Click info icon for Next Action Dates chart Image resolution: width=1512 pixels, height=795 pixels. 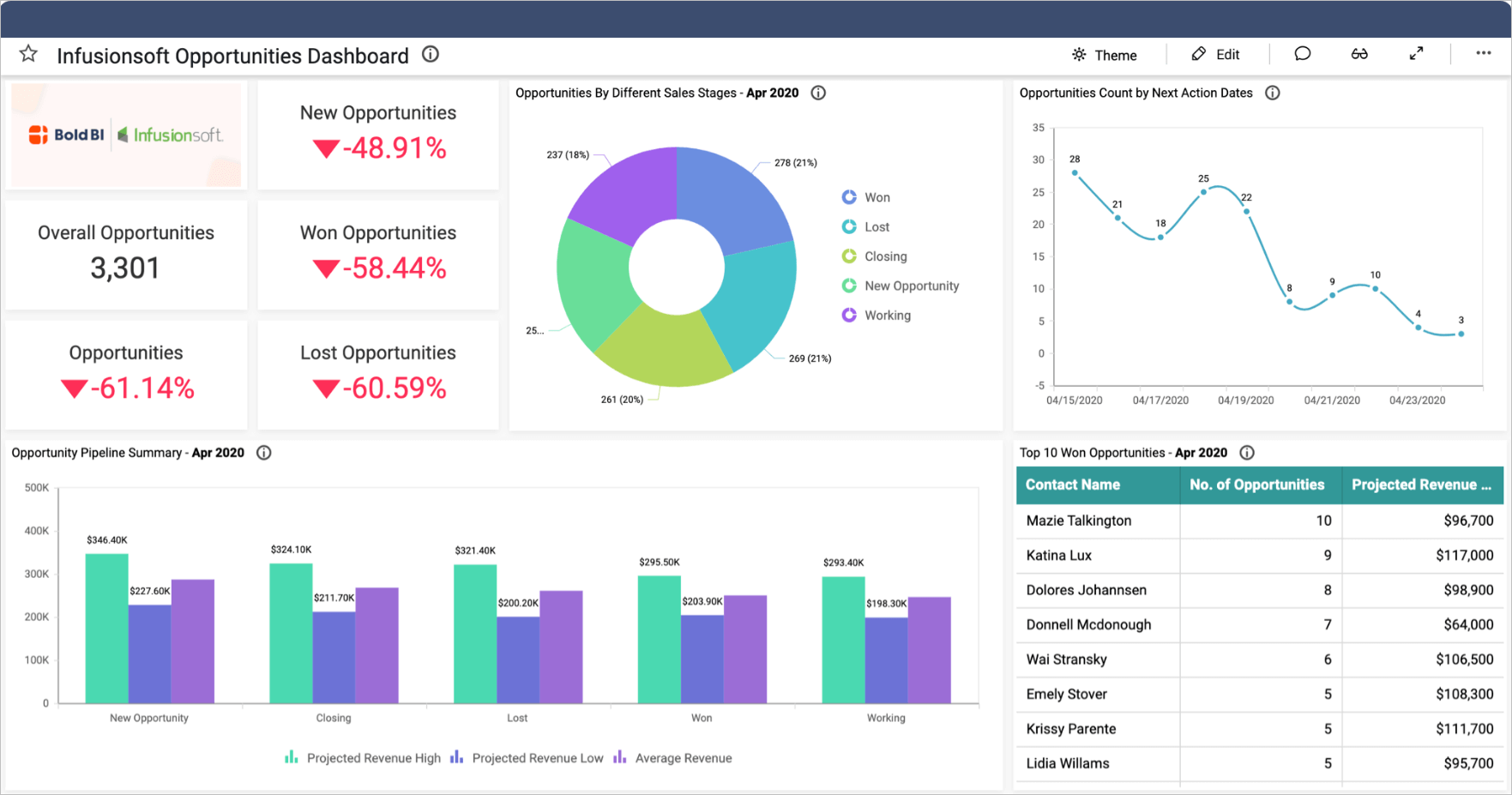(x=1273, y=93)
